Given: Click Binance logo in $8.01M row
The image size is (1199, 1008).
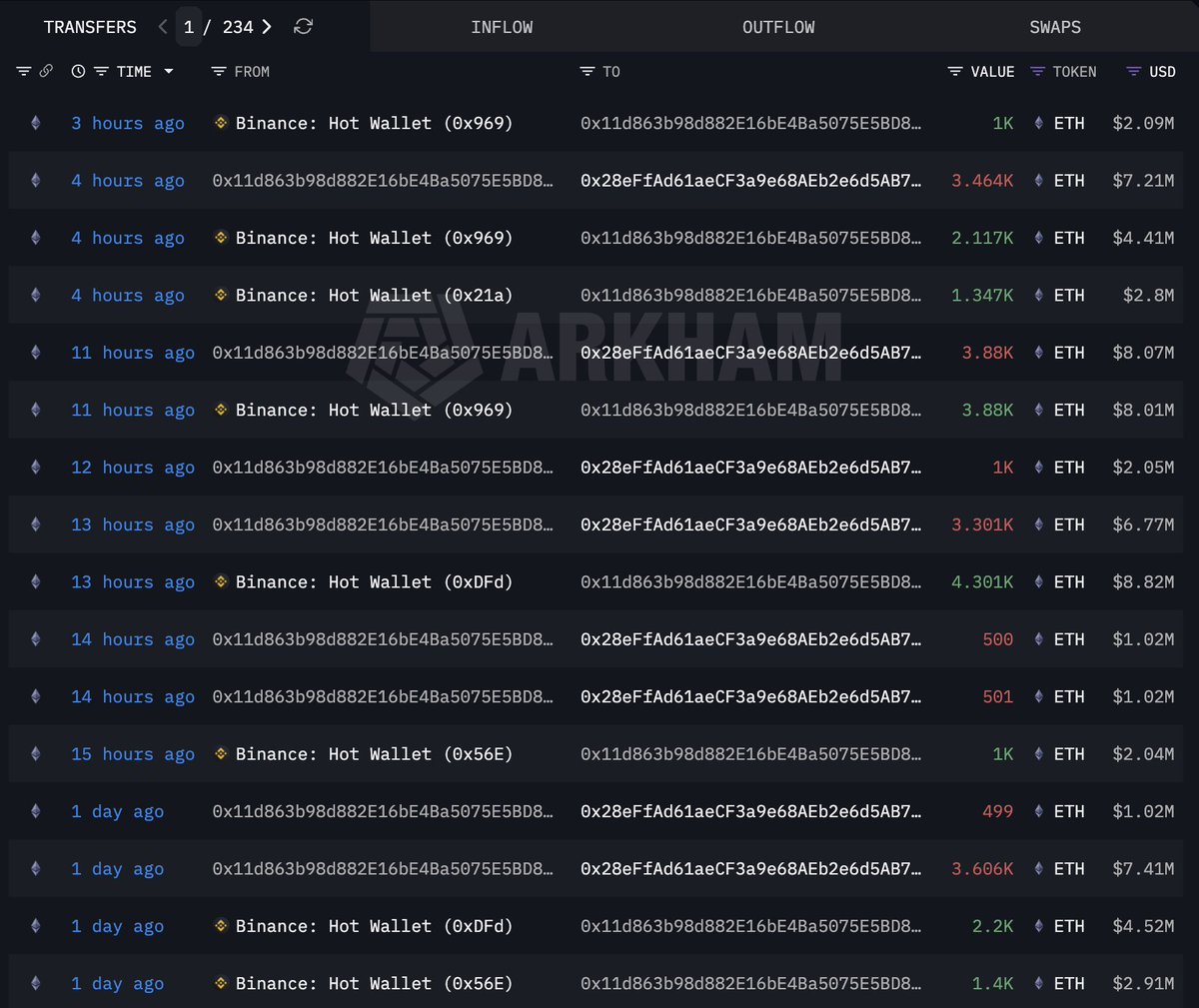Looking at the screenshot, I should 221,410.
